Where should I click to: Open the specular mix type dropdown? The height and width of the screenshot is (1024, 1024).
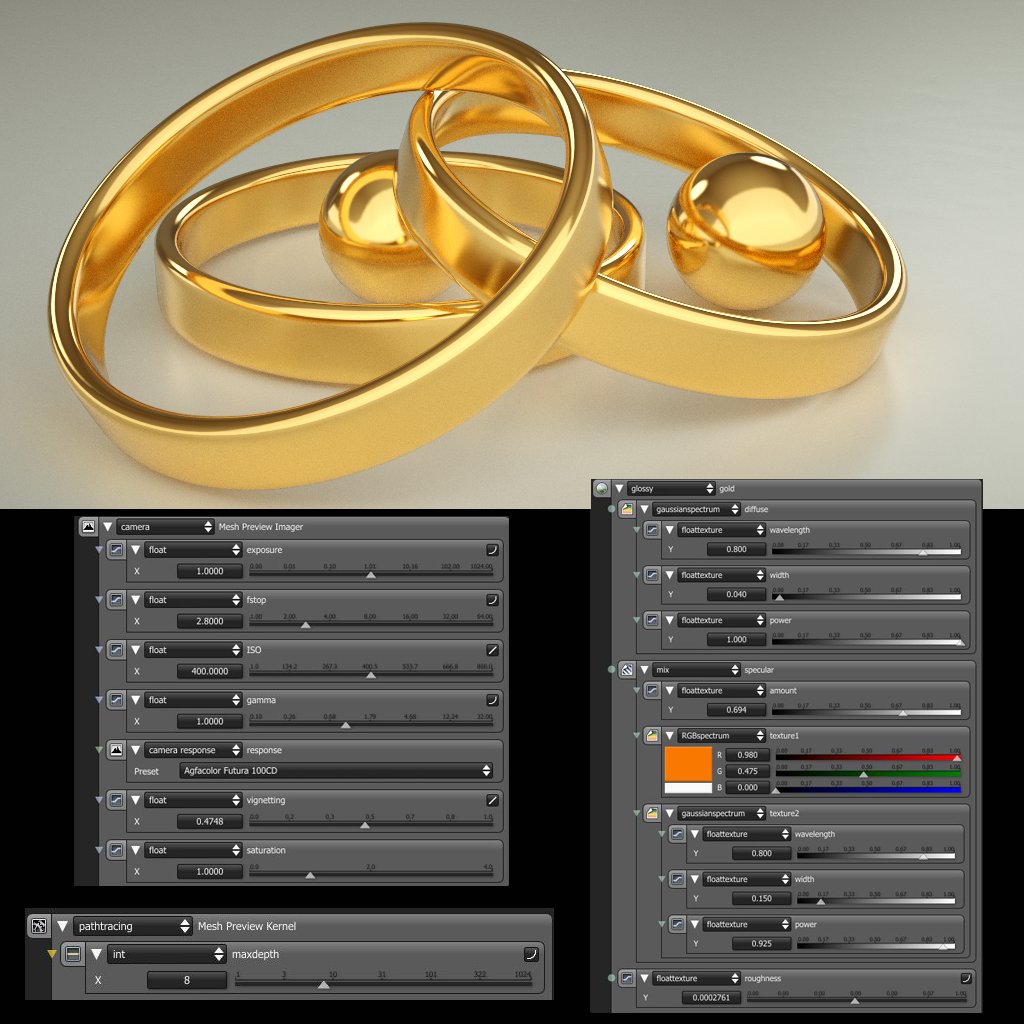point(697,670)
